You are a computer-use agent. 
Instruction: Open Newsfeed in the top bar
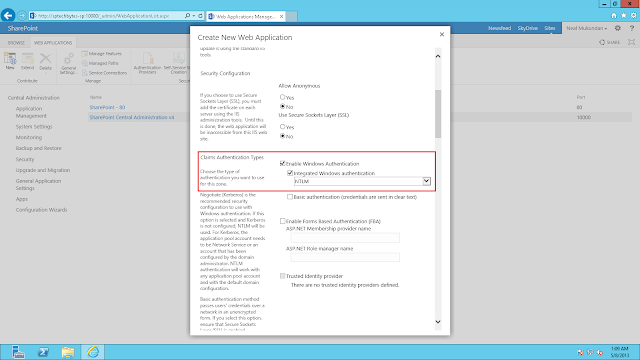pos(500,28)
